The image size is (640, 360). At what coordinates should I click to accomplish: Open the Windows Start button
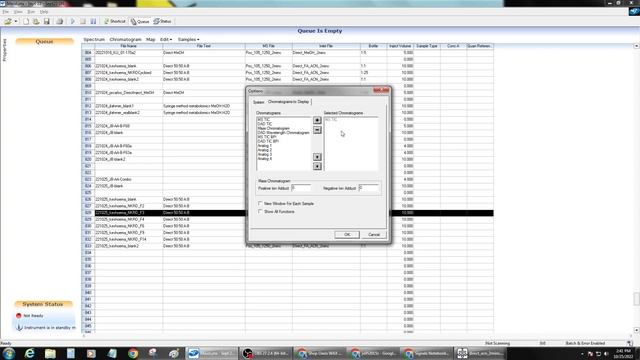tap(9, 353)
